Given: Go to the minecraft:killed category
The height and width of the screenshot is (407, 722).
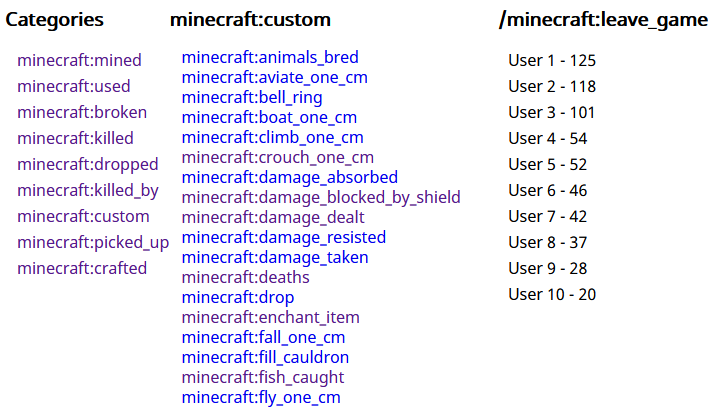Looking at the screenshot, I should click(76, 138).
